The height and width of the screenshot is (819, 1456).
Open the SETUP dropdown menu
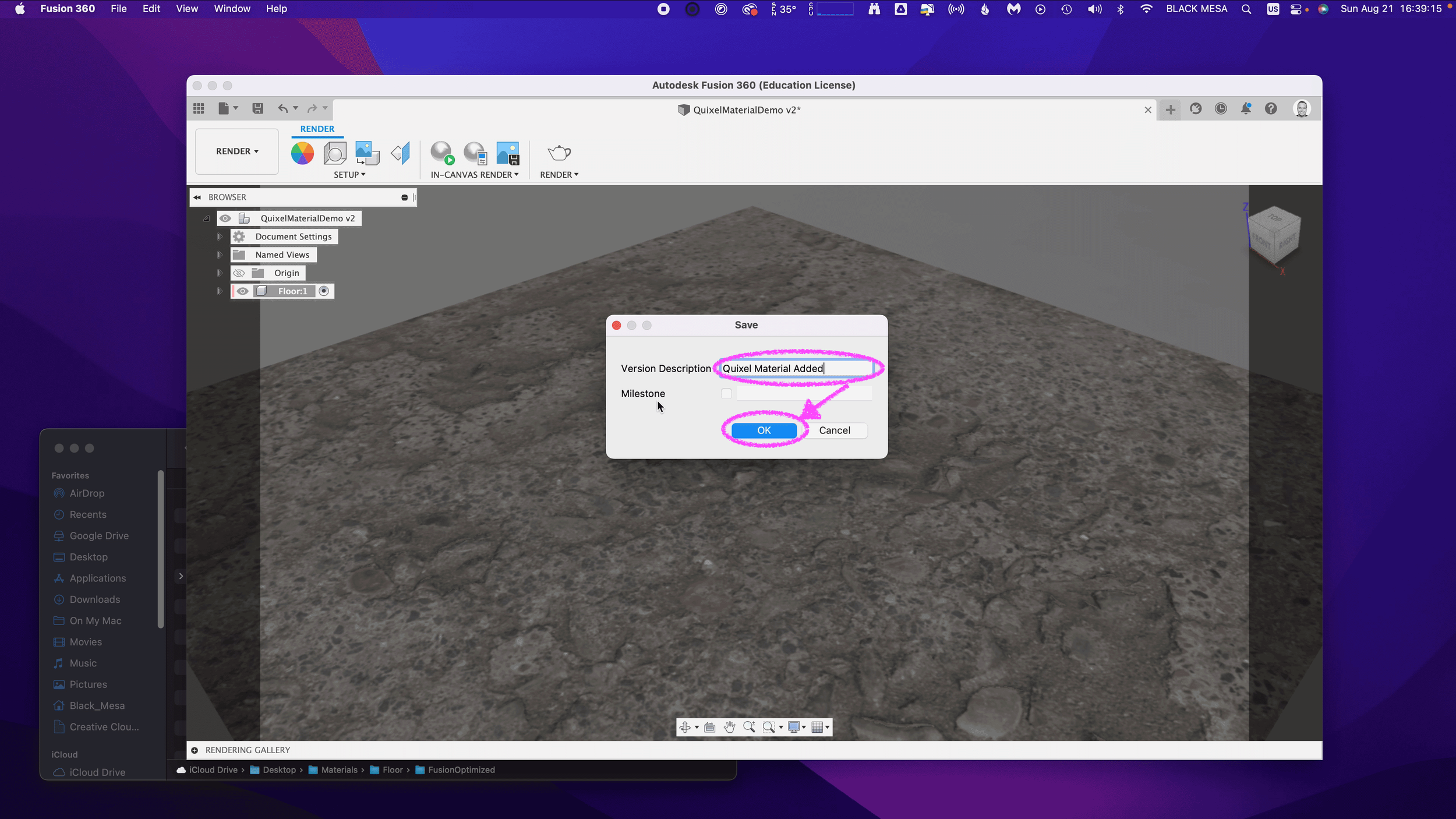coord(349,175)
